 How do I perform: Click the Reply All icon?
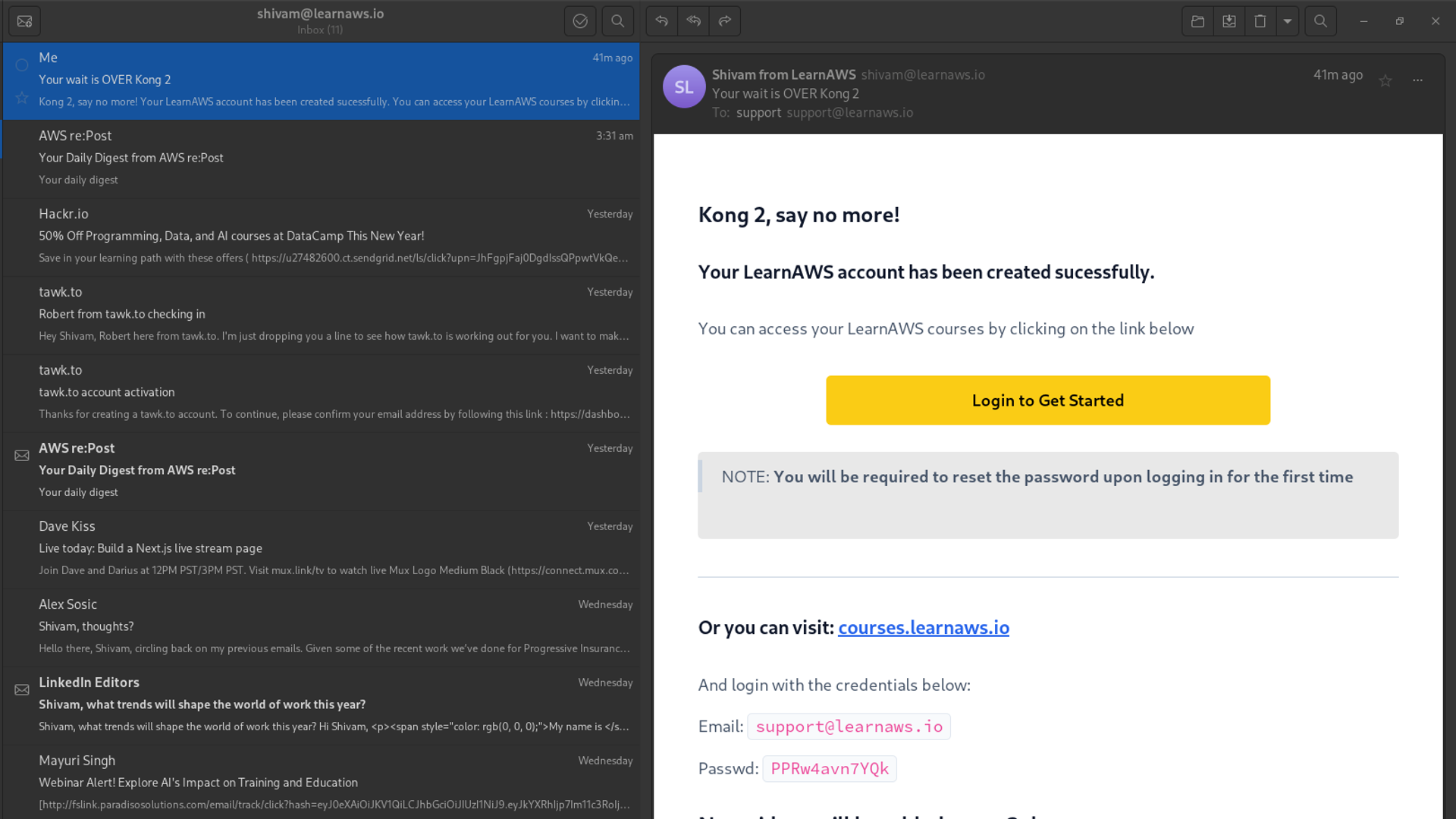[x=693, y=21]
